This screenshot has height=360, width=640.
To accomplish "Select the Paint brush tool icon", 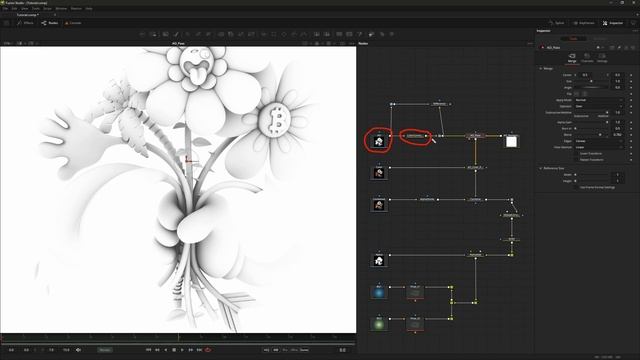I will (x=176, y=35).
